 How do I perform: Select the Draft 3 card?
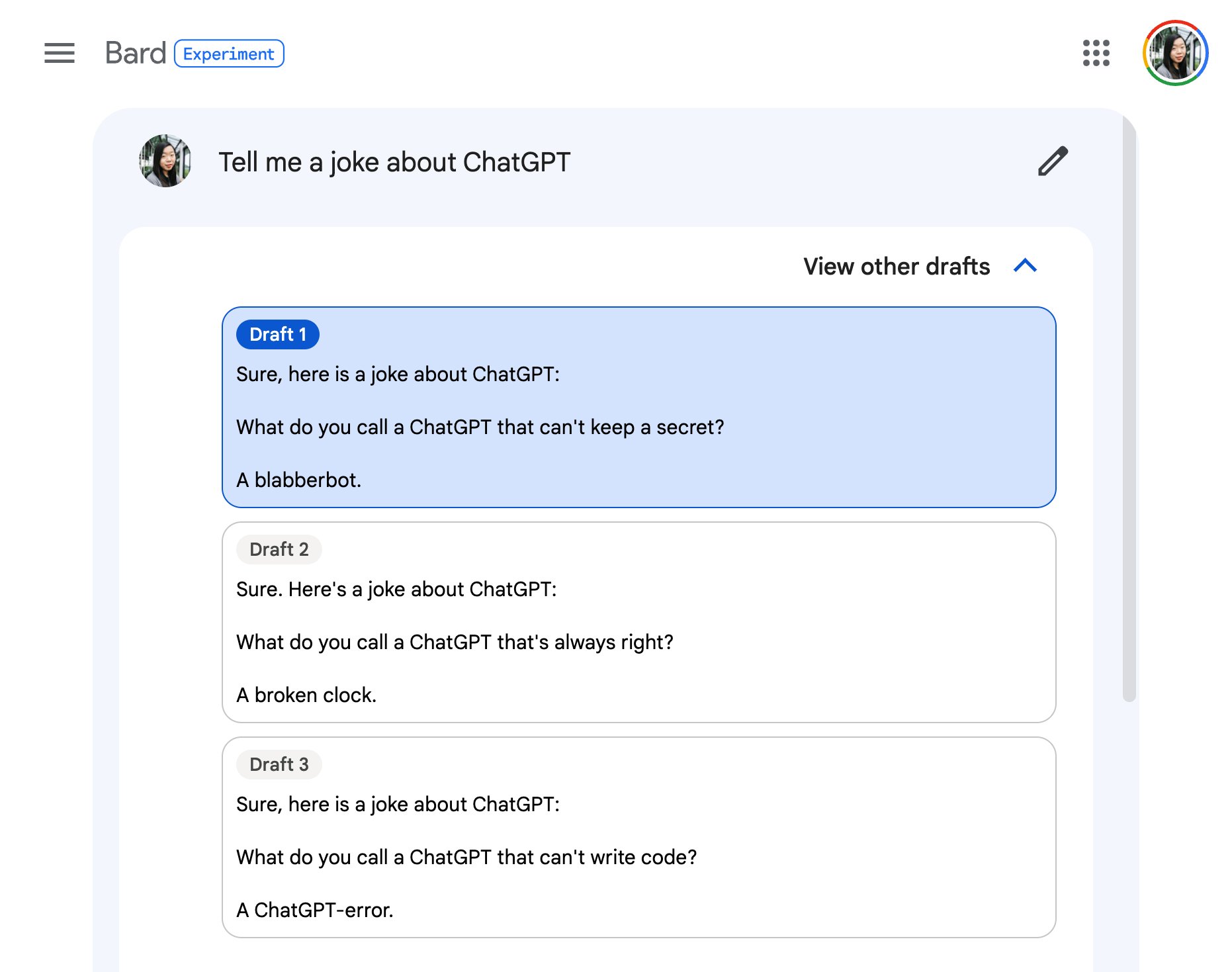pos(638,837)
